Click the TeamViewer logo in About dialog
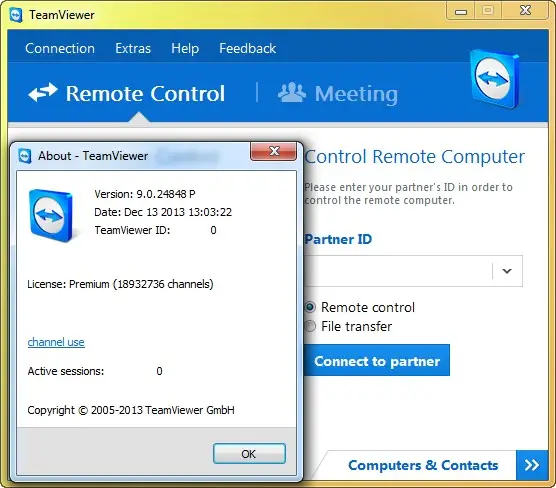The width and height of the screenshot is (556, 488). click(x=51, y=216)
